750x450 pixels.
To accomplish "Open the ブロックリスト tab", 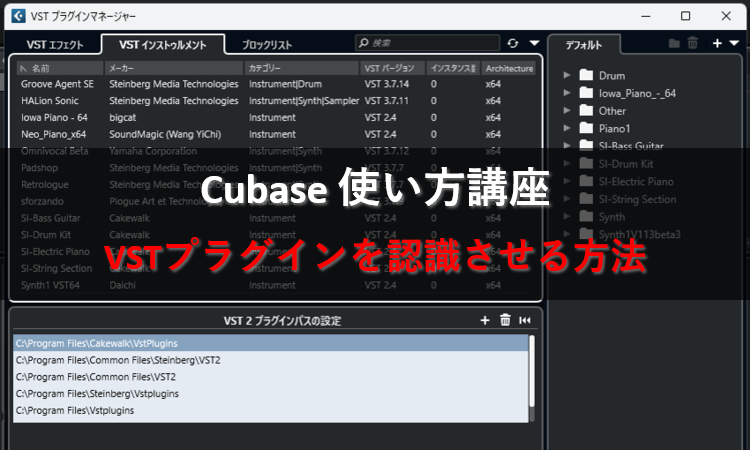I will click(267, 45).
